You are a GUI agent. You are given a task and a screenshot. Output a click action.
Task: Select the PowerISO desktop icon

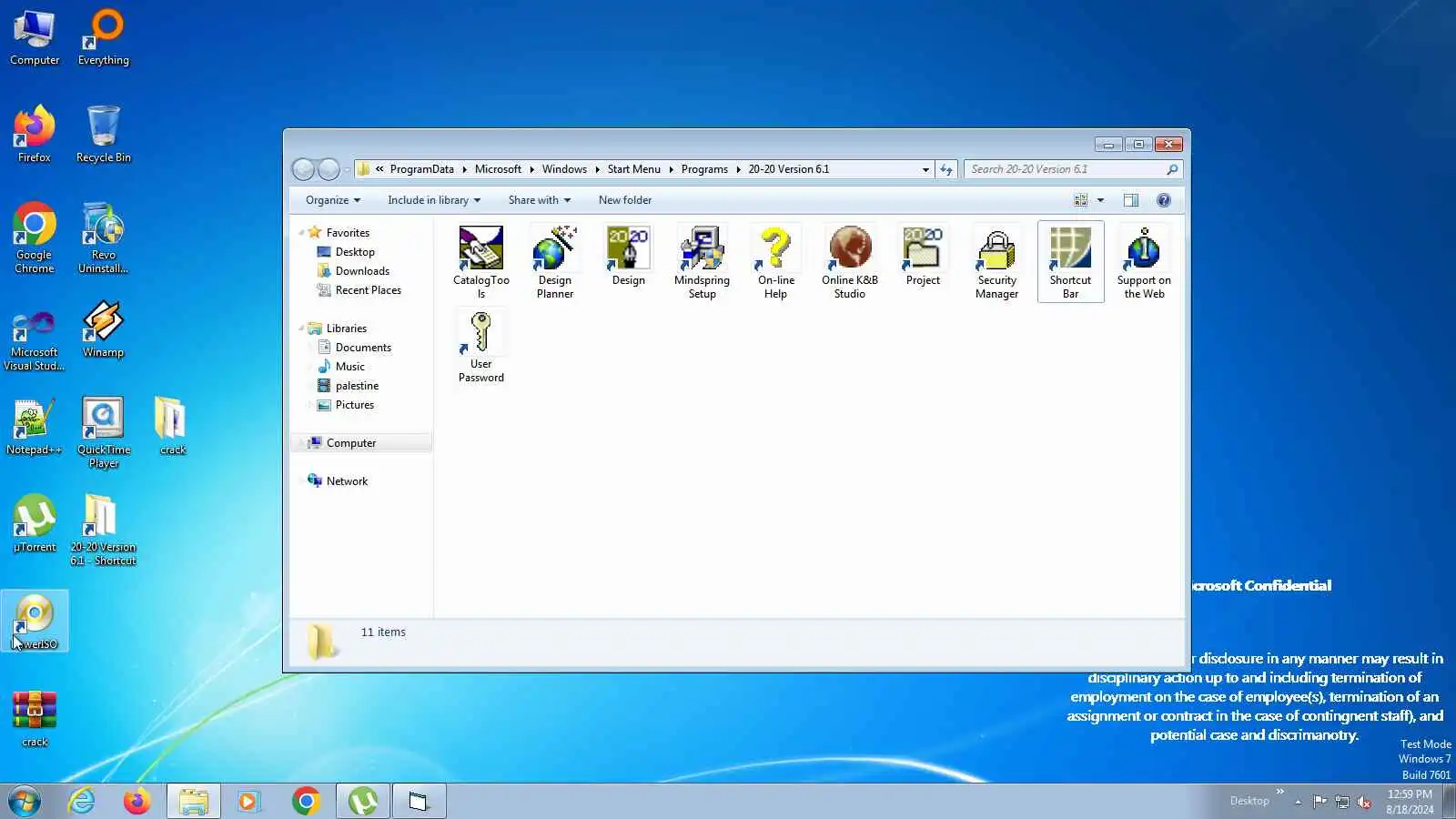(35, 622)
